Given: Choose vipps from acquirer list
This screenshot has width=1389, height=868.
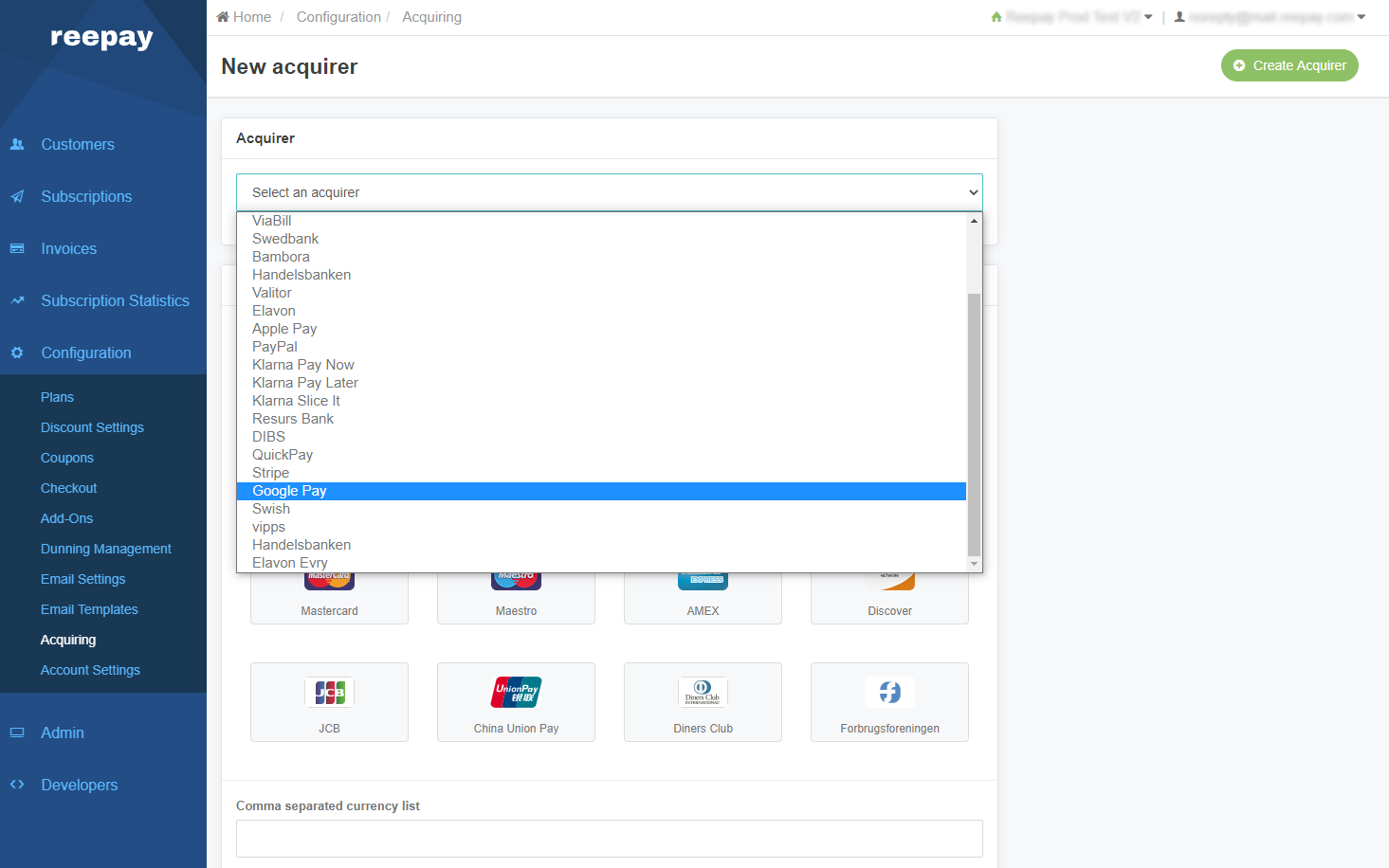Looking at the screenshot, I should [601, 527].
